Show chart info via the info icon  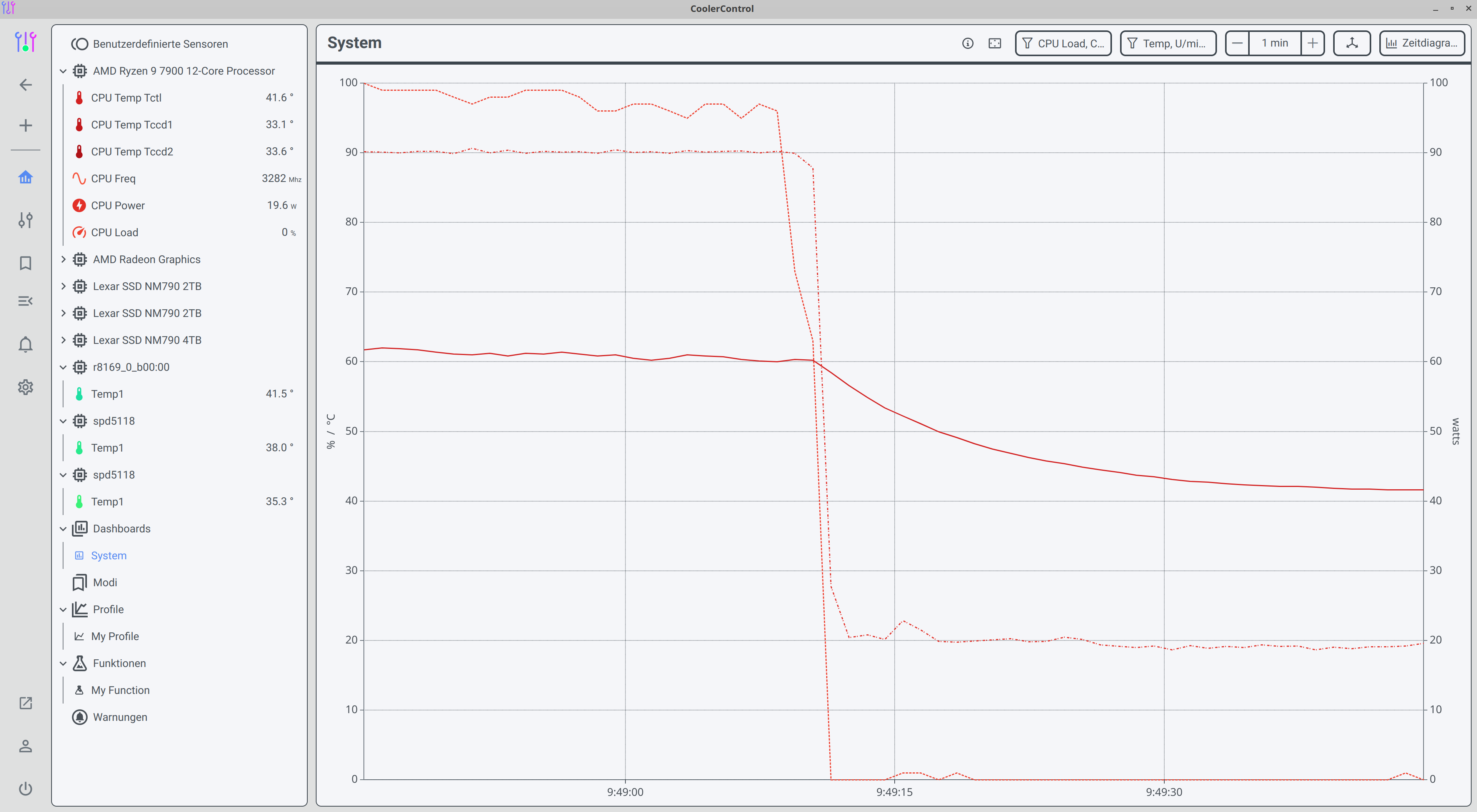click(969, 43)
